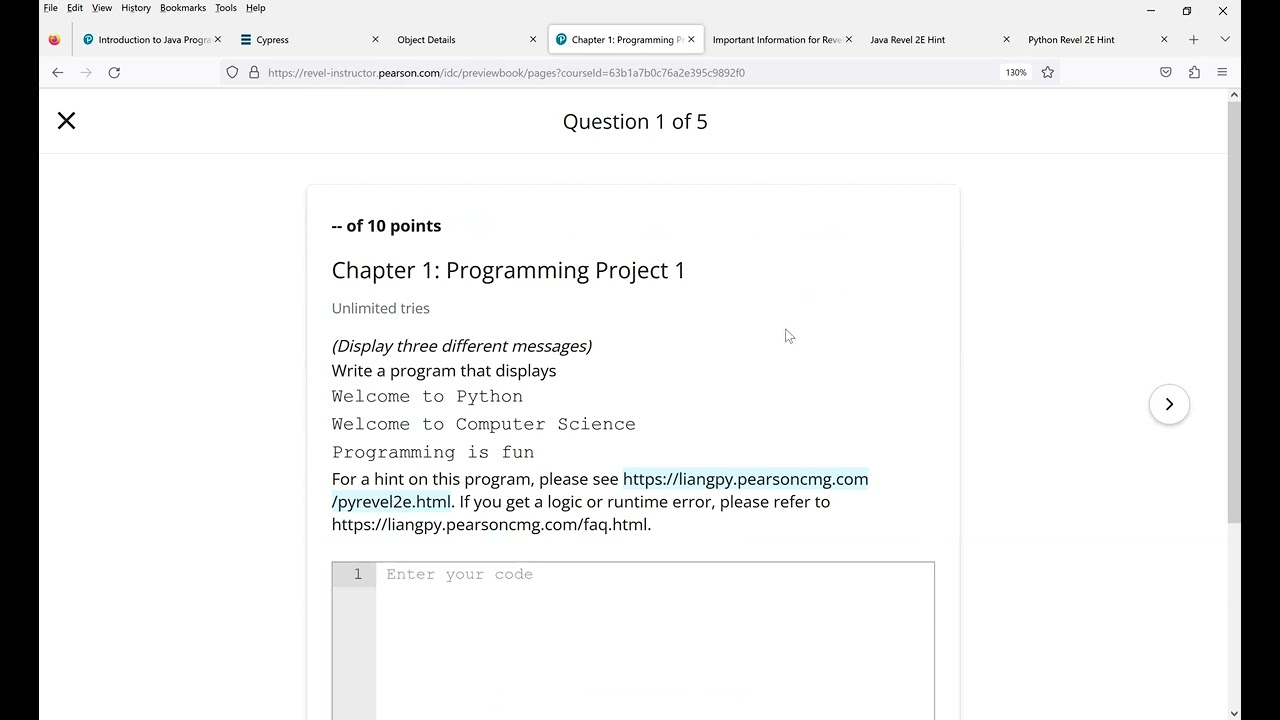Viewport: 1280px width, 720px height.
Task: Open tracking protection shield icon
Action: 232,72
